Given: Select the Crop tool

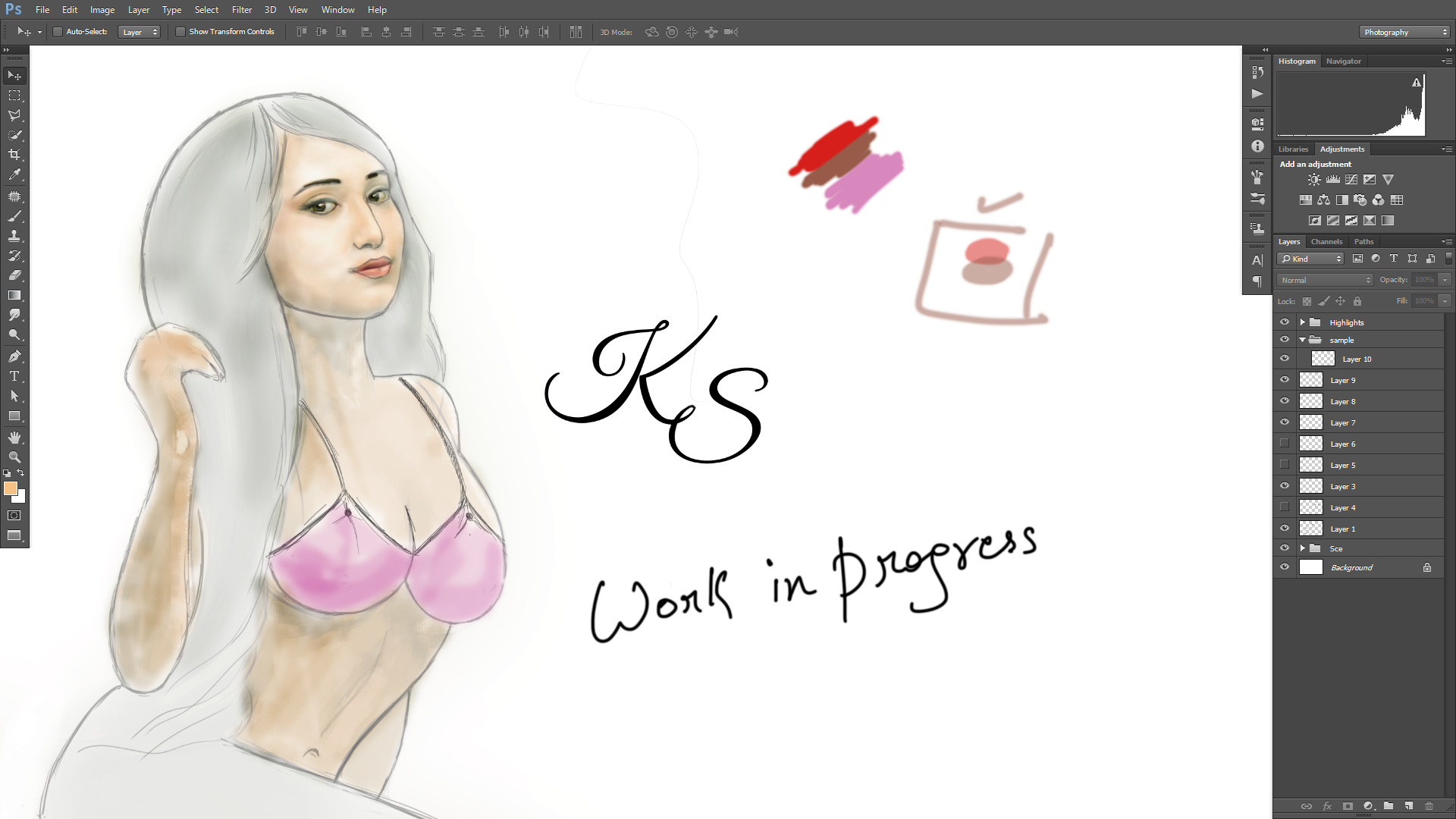Looking at the screenshot, I should click(14, 155).
